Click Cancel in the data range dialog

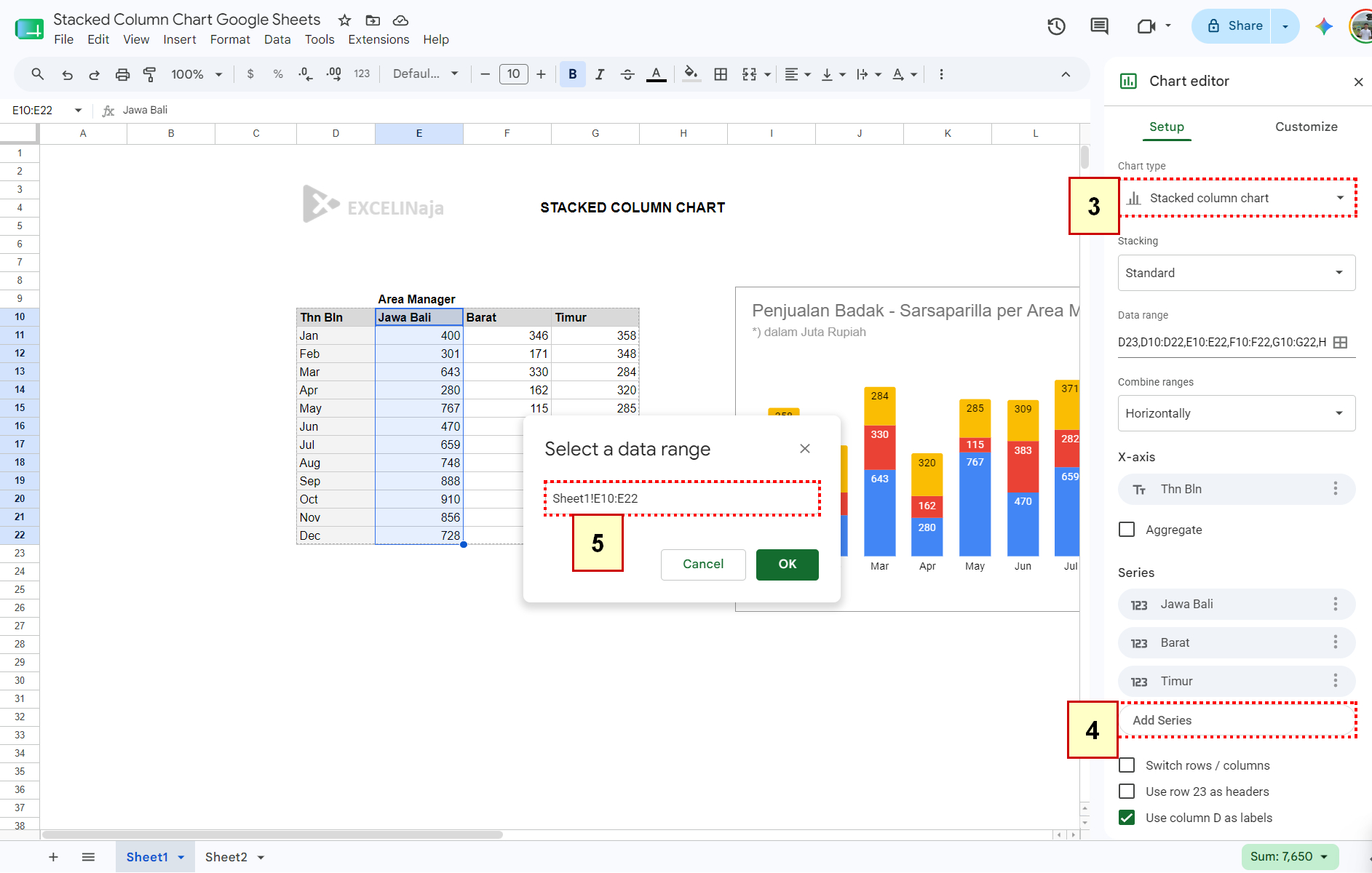(x=703, y=565)
